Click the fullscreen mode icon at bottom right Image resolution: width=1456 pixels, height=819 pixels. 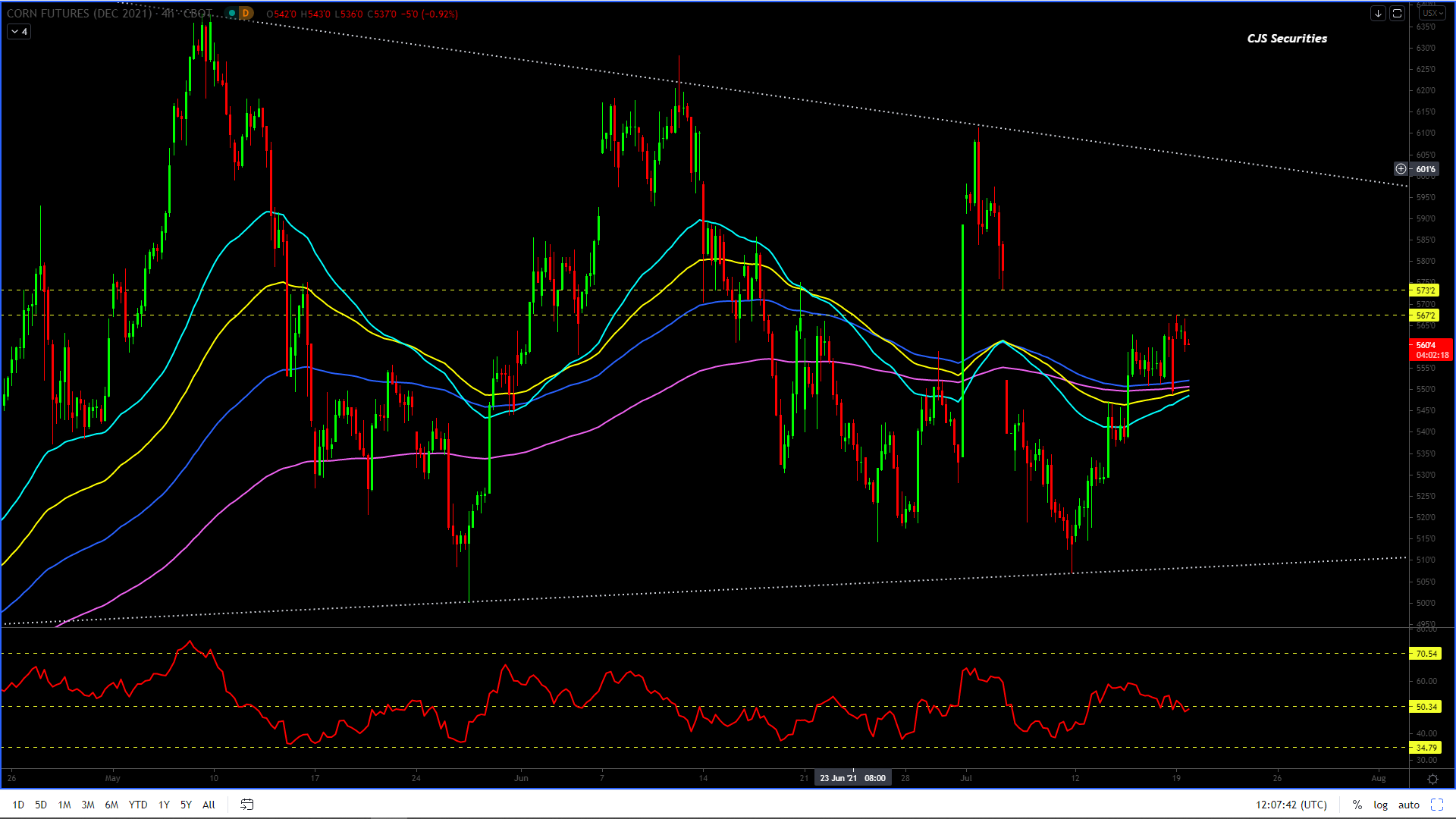point(1436,805)
